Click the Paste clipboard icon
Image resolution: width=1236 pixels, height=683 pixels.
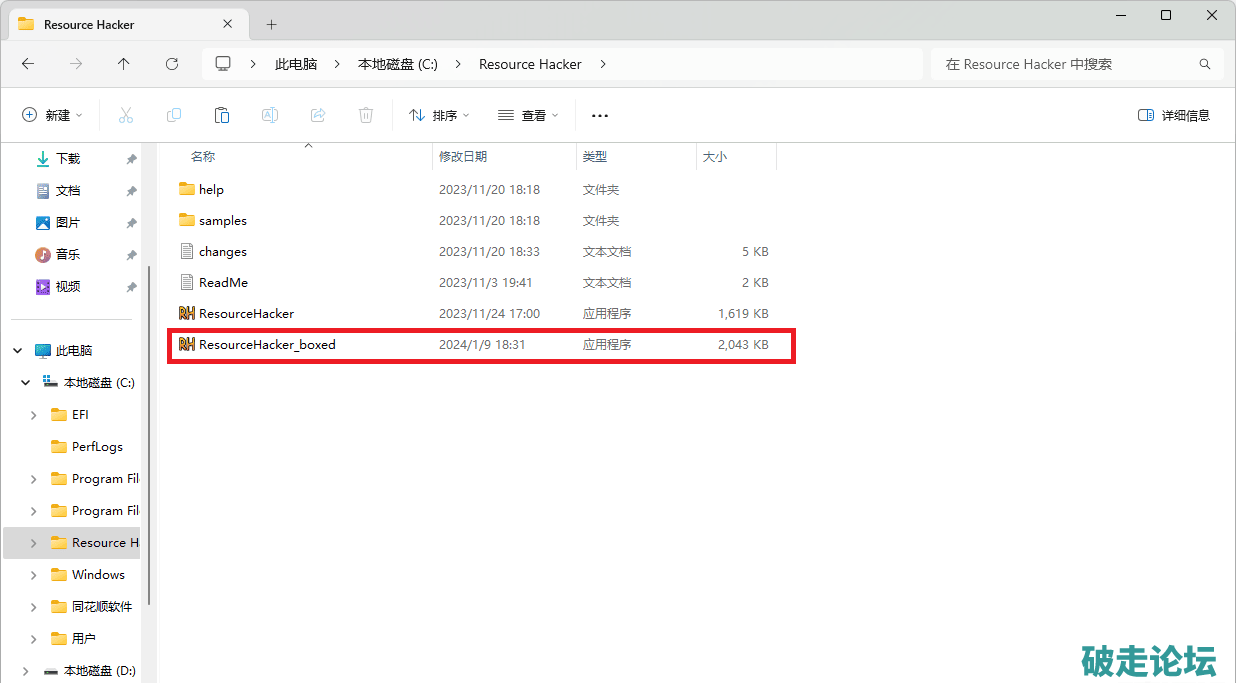coord(222,116)
